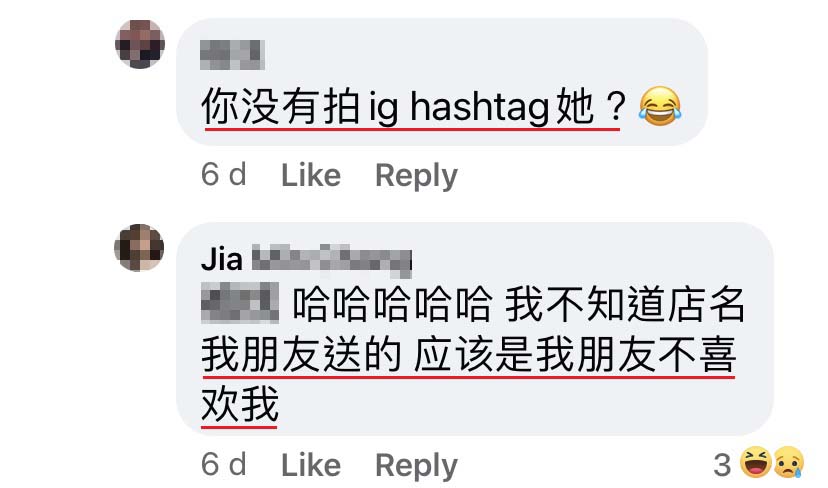
Task: Click the text 你没有拍 in first comment
Action: (x=280, y=106)
